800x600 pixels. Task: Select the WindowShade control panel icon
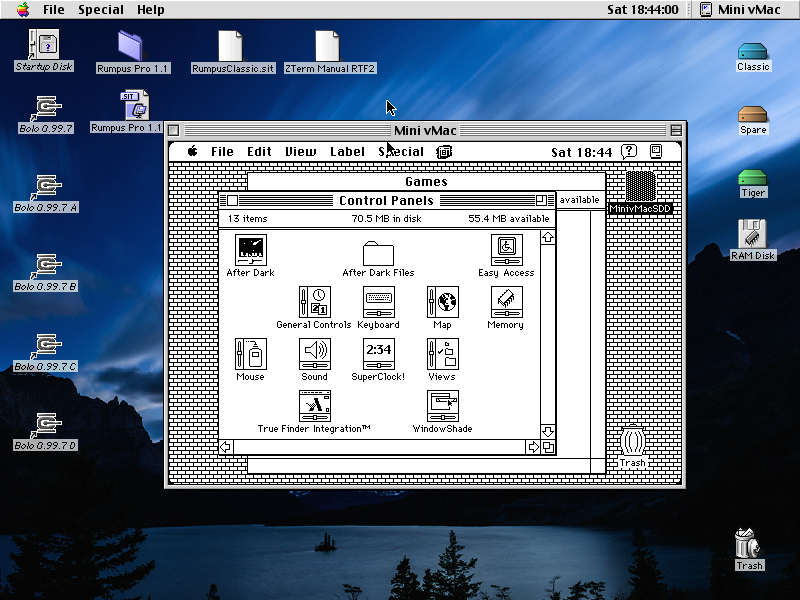click(x=442, y=406)
